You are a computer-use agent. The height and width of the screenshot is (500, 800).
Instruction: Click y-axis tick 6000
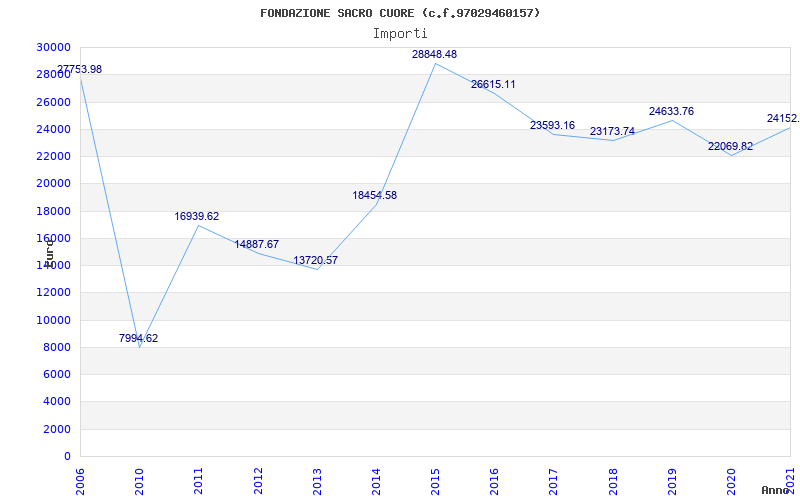57,374
